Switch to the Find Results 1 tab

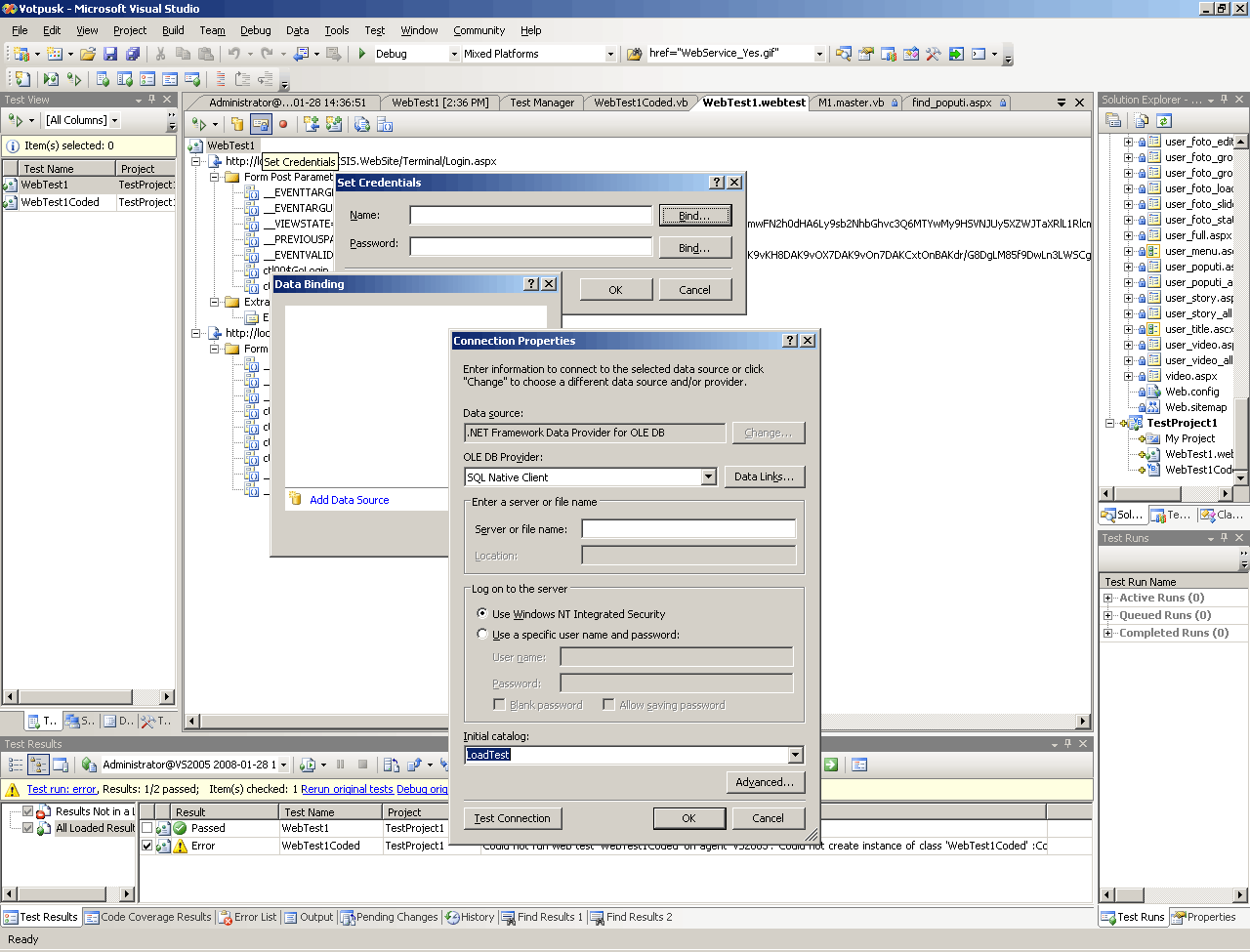coord(542,917)
